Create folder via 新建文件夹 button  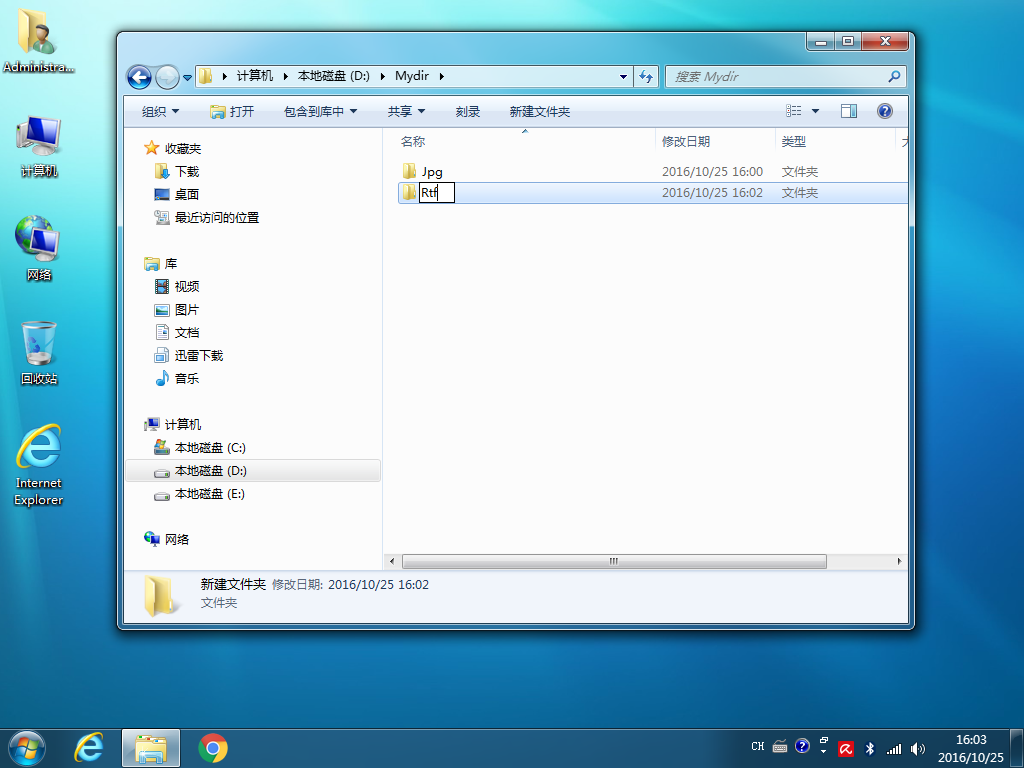(539, 112)
